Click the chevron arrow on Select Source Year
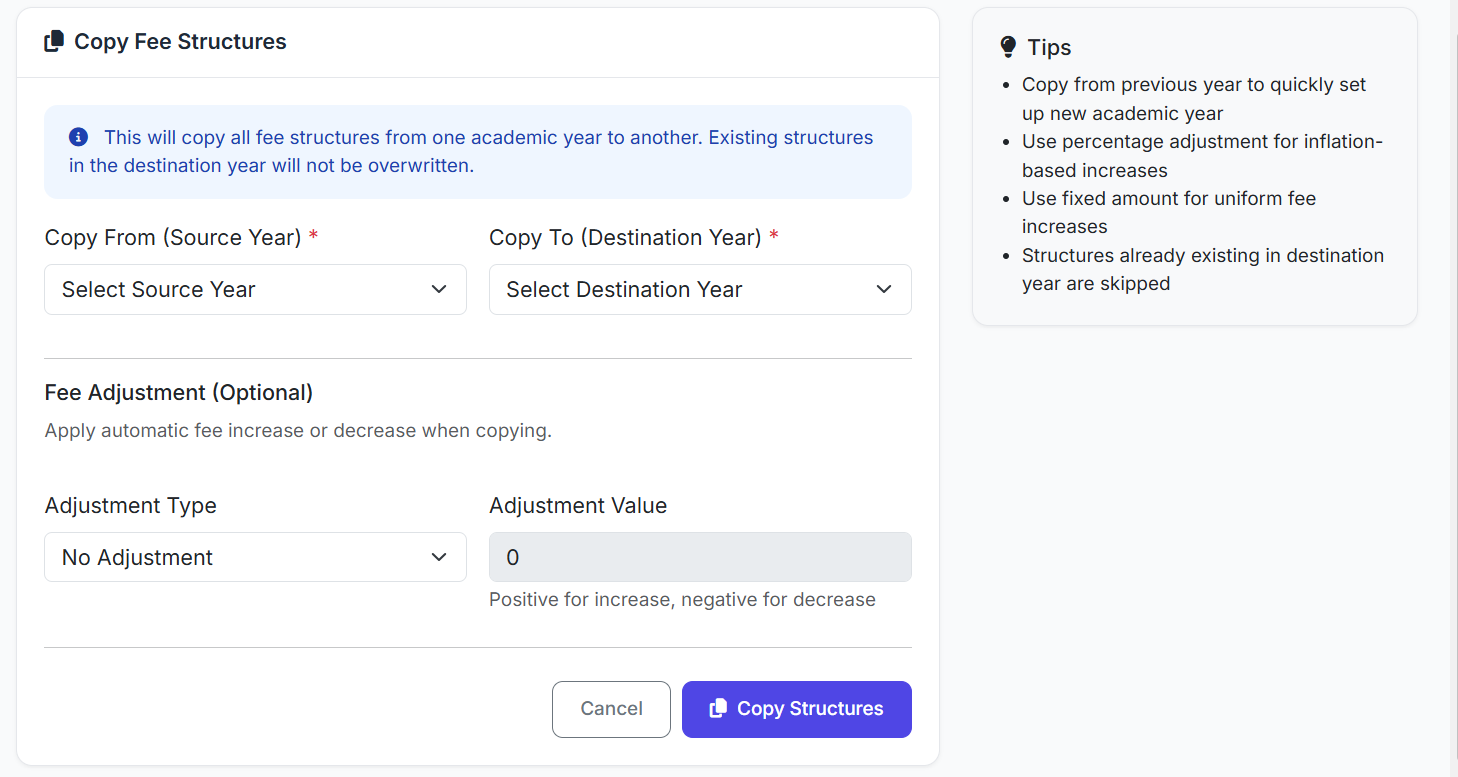Image resolution: width=1458 pixels, height=777 pixels. (x=438, y=290)
